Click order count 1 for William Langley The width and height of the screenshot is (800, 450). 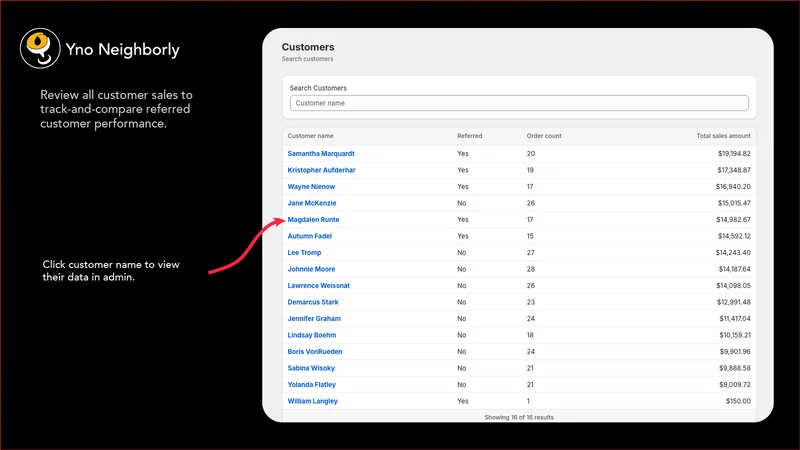coord(528,401)
